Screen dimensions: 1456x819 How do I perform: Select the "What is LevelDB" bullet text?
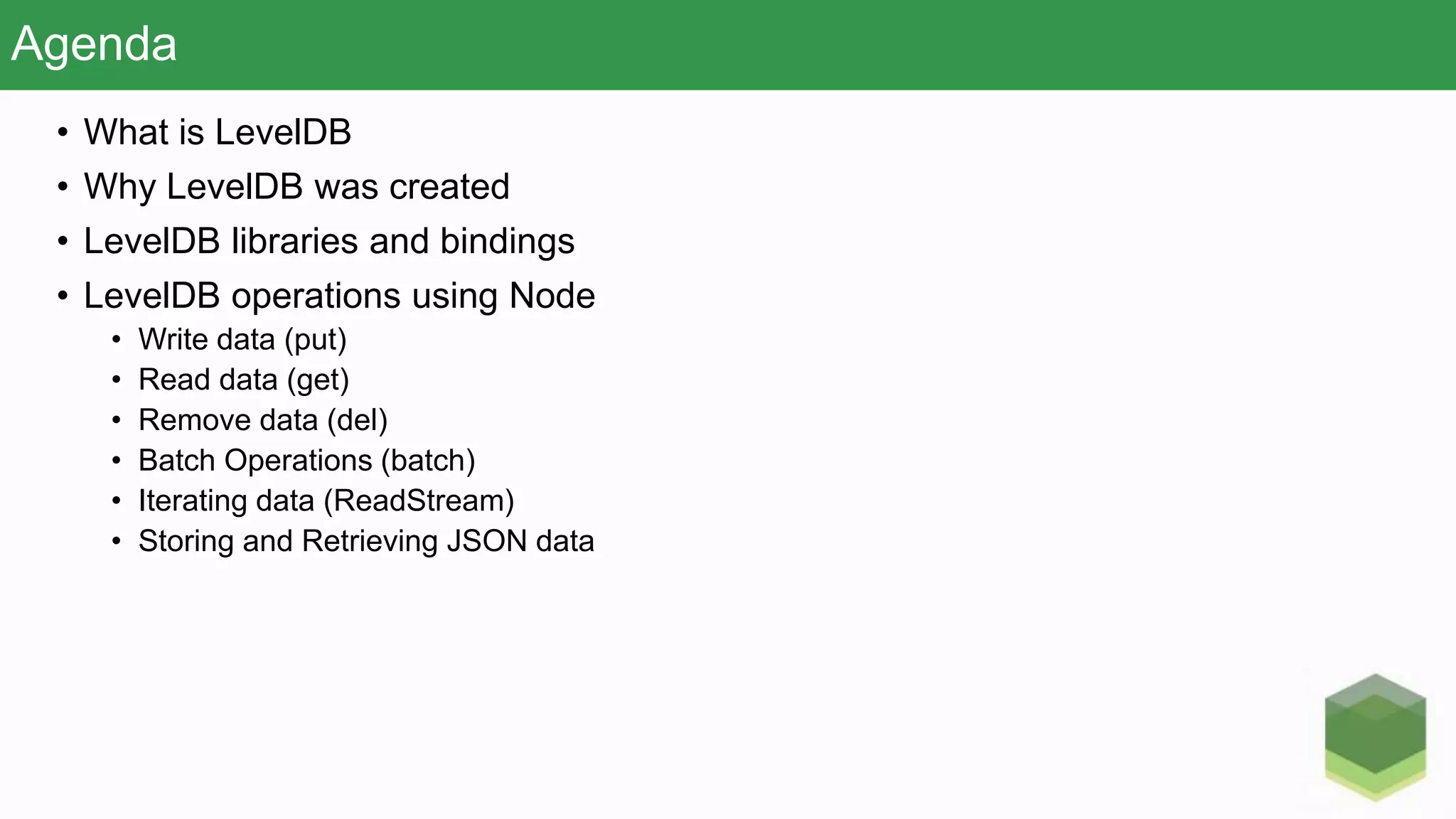[218, 132]
